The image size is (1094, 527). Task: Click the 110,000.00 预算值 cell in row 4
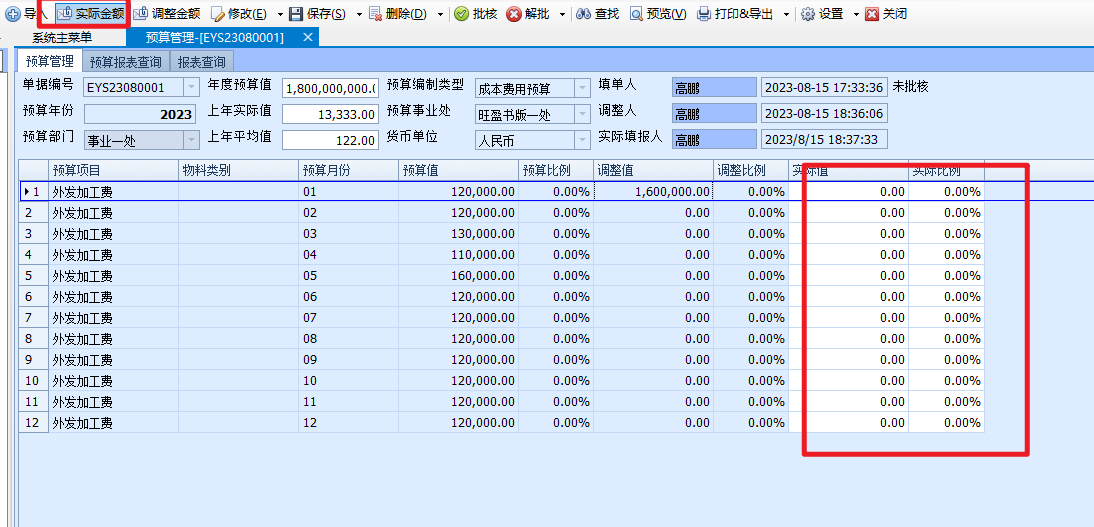[458, 254]
